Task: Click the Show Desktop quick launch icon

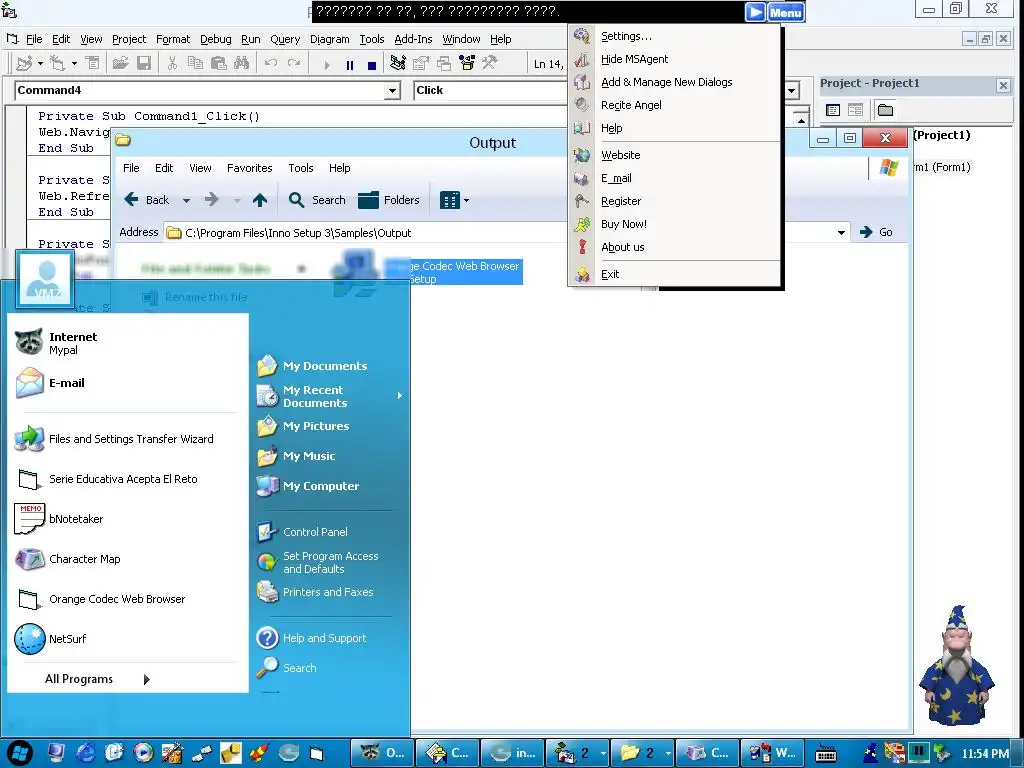Action: pyautogui.click(x=56, y=753)
